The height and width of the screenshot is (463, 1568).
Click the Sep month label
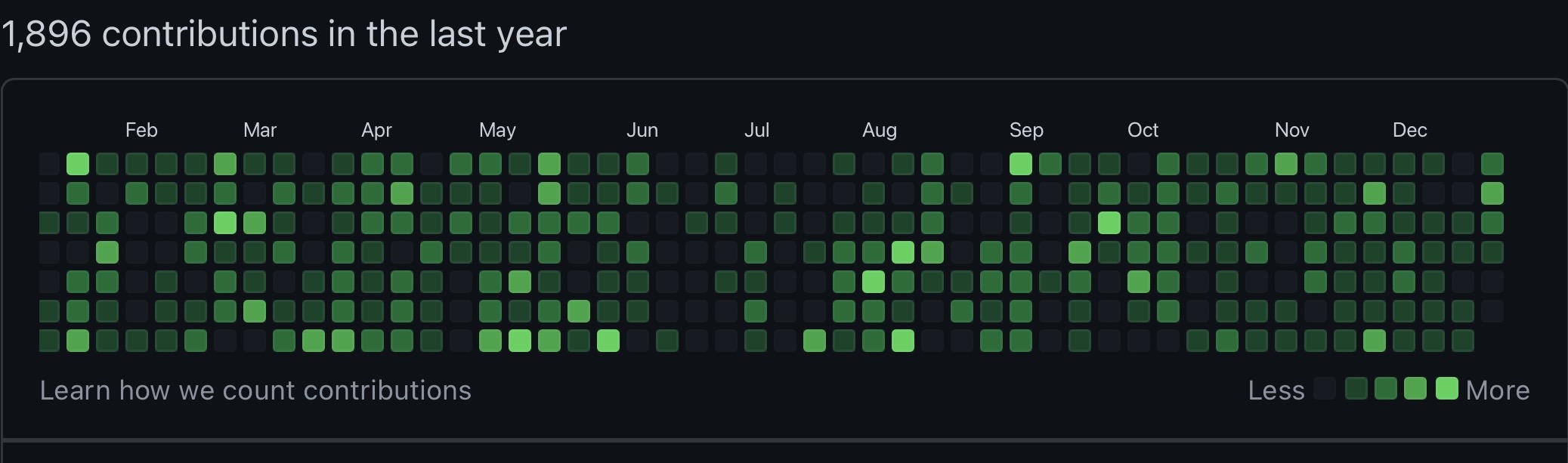pyautogui.click(x=1026, y=130)
